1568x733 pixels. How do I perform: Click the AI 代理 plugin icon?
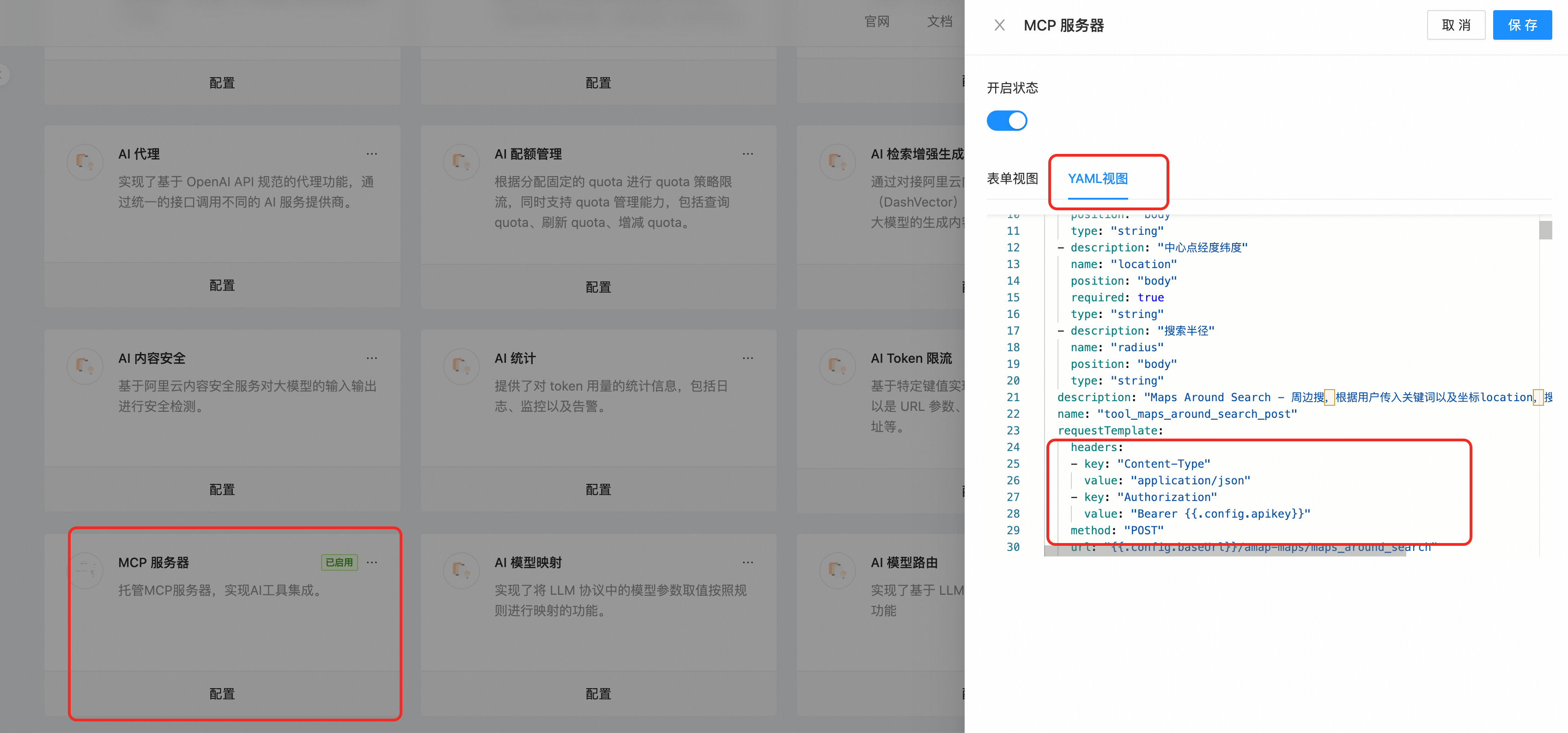[x=85, y=161]
